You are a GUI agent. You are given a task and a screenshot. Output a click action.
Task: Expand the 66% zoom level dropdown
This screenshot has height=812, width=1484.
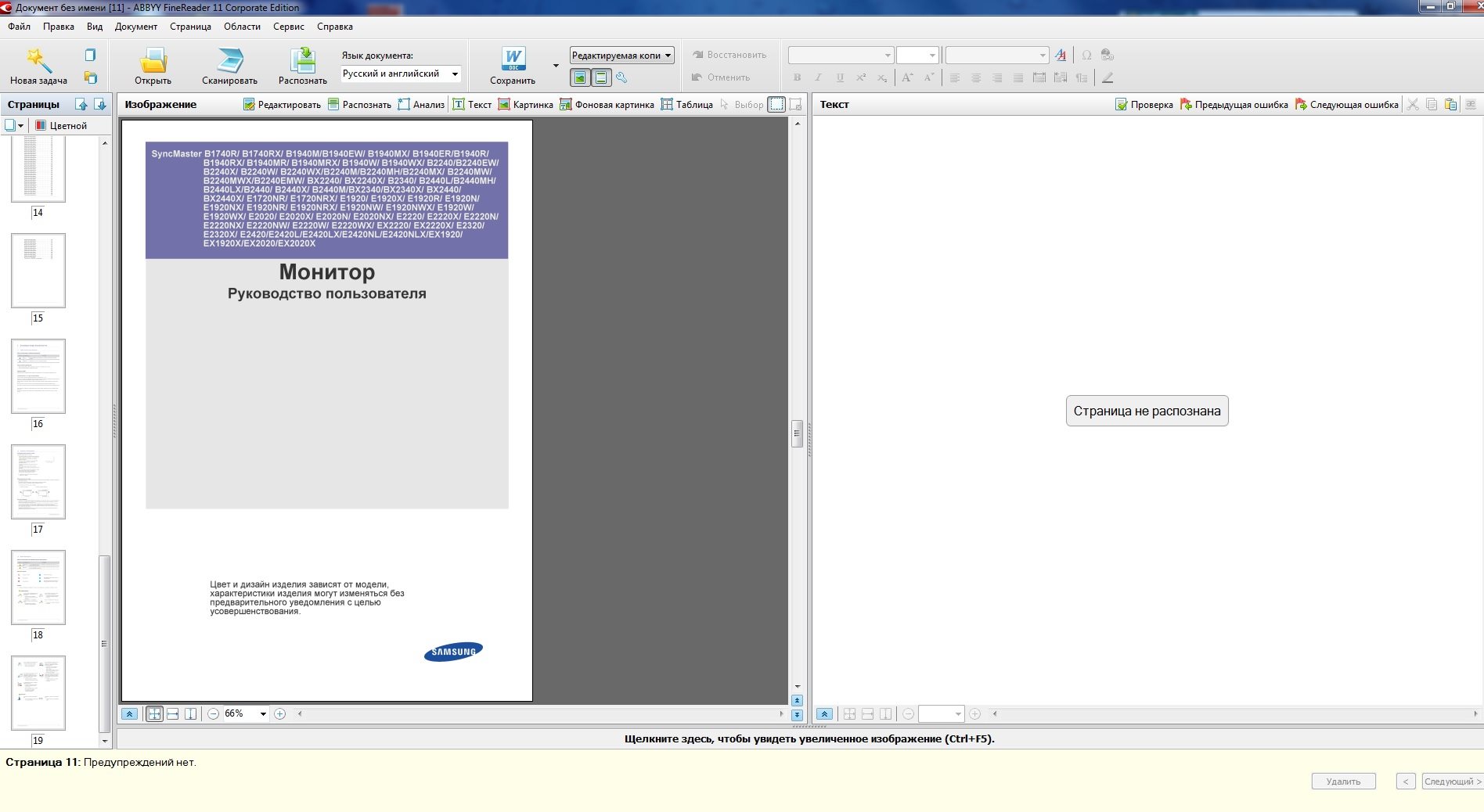[263, 713]
